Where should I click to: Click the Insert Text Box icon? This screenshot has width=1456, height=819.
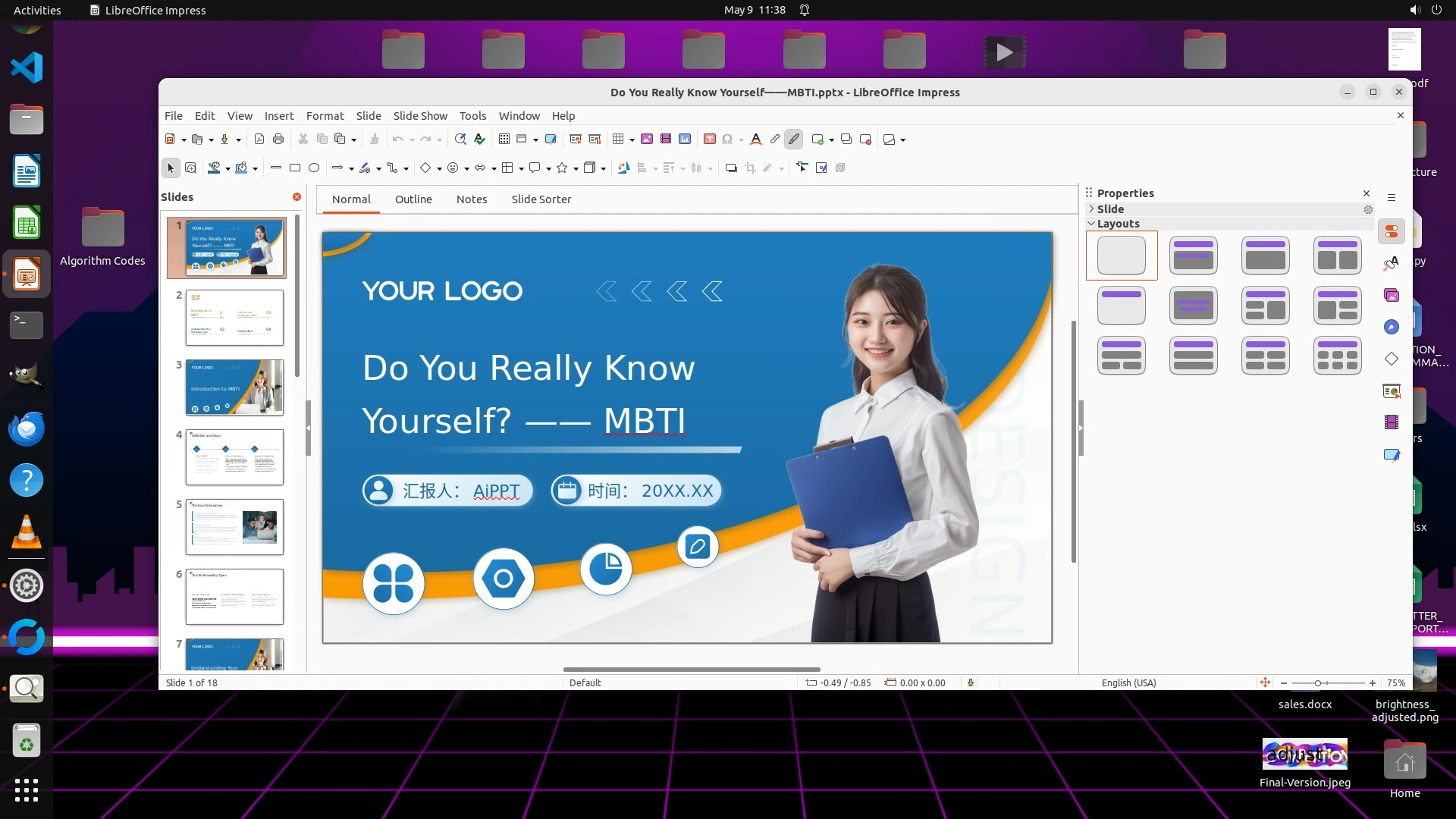[x=710, y=139]
